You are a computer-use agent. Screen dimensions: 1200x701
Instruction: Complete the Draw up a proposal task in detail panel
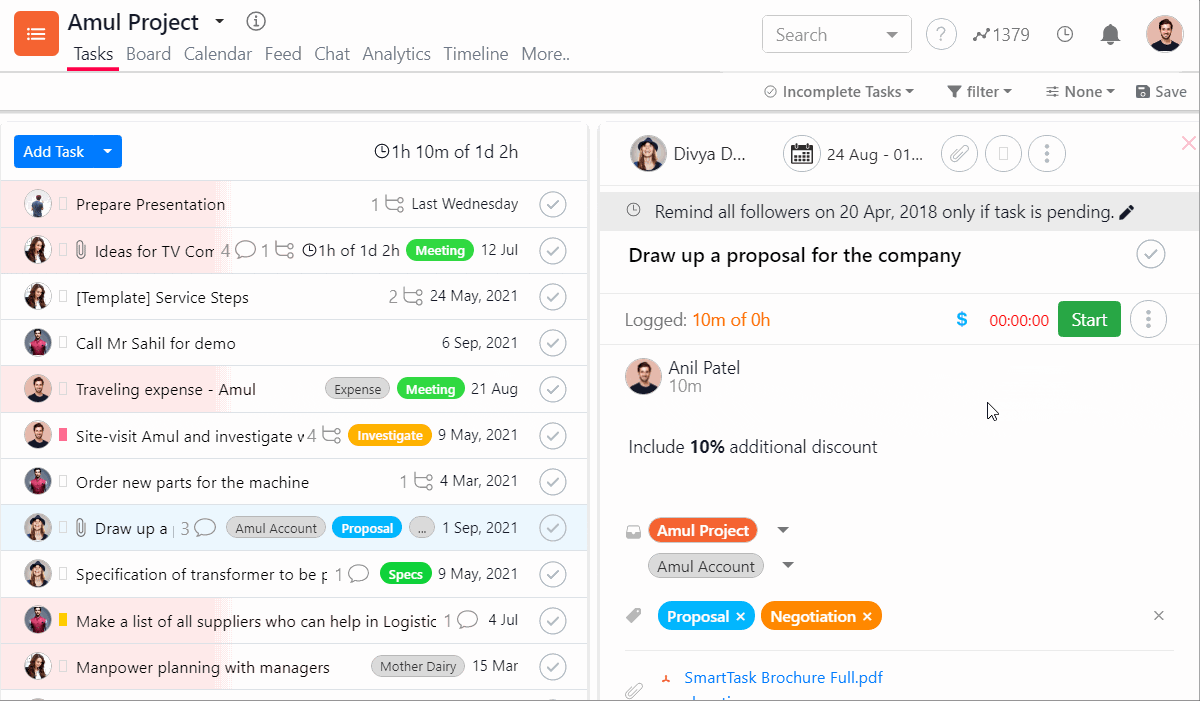tap(1150, 255)
